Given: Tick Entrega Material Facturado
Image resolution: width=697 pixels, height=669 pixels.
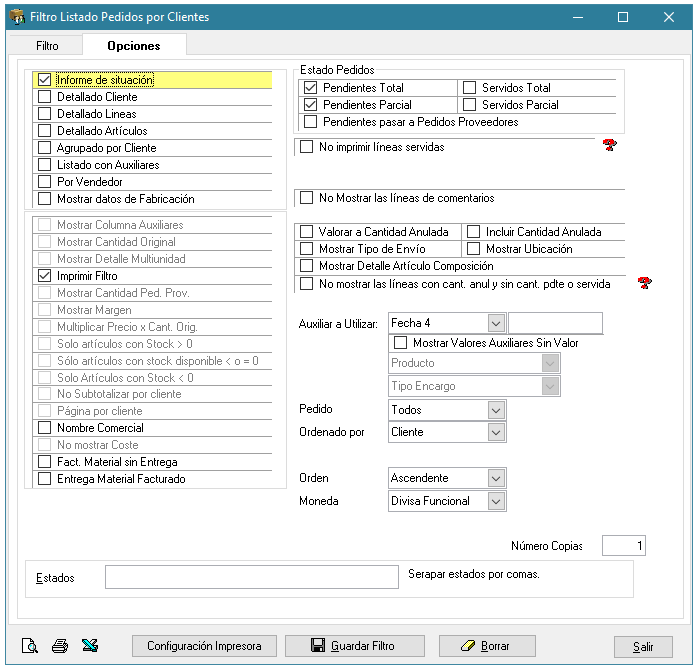Looking at the screenshot, I should (44, 479).
